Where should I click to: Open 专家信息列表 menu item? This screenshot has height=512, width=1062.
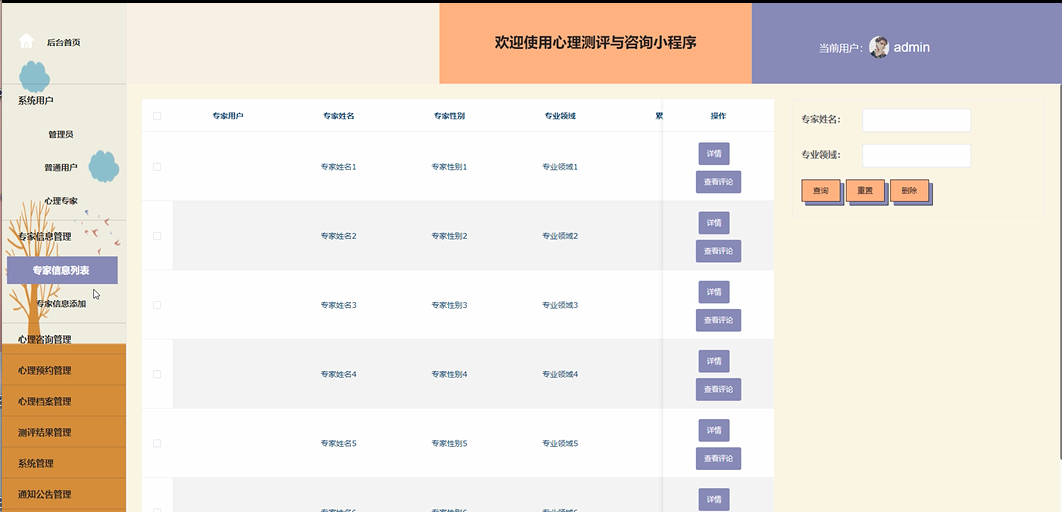coord(62,270)
